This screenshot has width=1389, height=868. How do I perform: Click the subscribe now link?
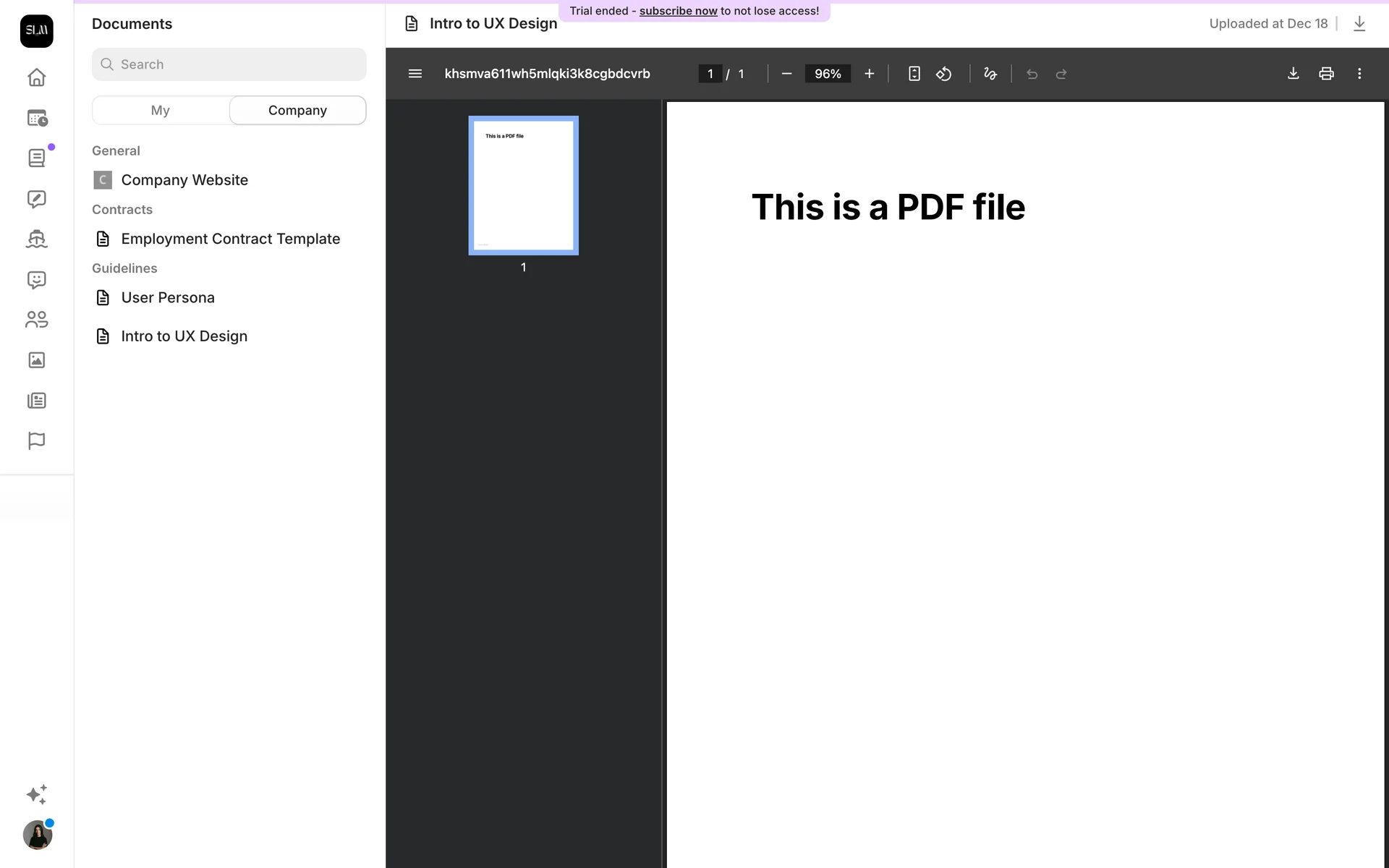coord(678,11)
